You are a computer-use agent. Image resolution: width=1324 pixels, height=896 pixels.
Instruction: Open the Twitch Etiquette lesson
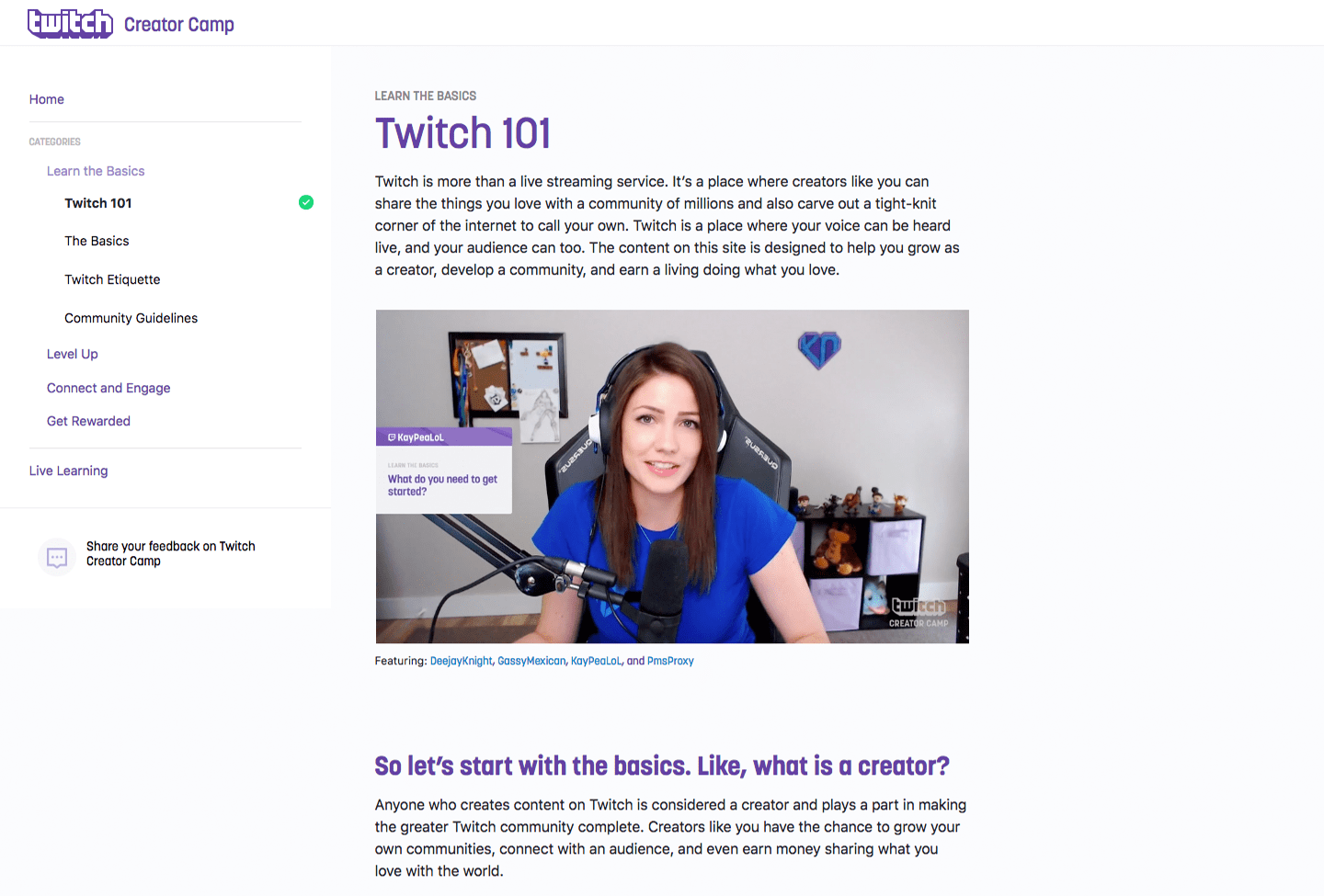[x=112, y=279]
